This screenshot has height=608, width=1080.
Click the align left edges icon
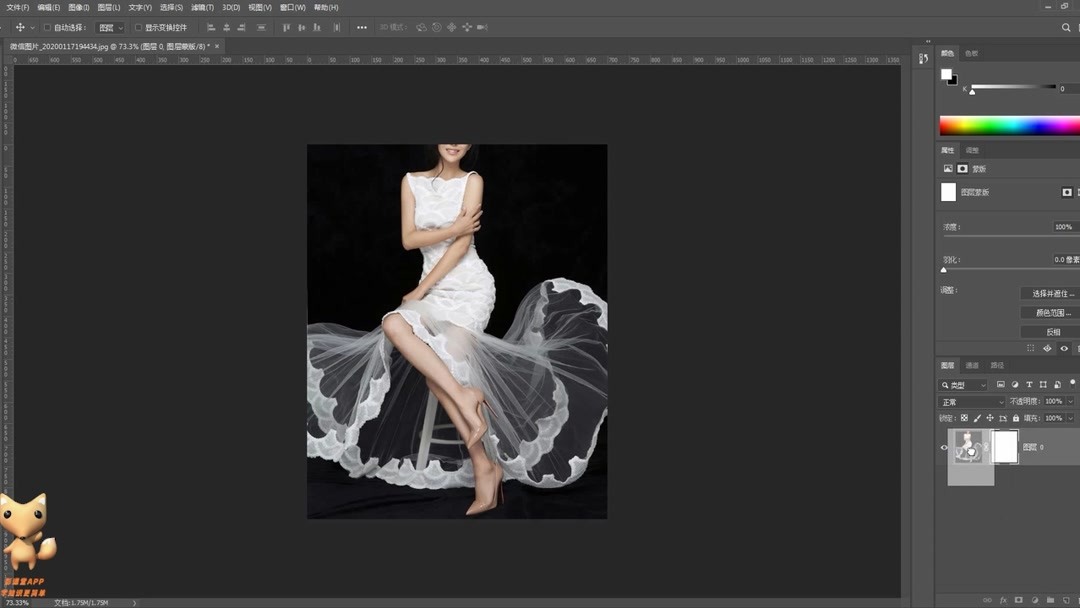211,28
